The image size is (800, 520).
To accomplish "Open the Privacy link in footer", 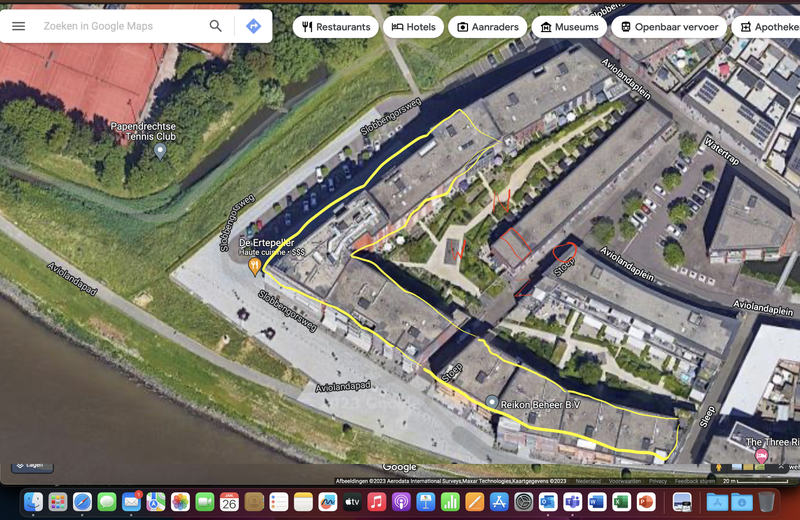I will pos(658,481).
